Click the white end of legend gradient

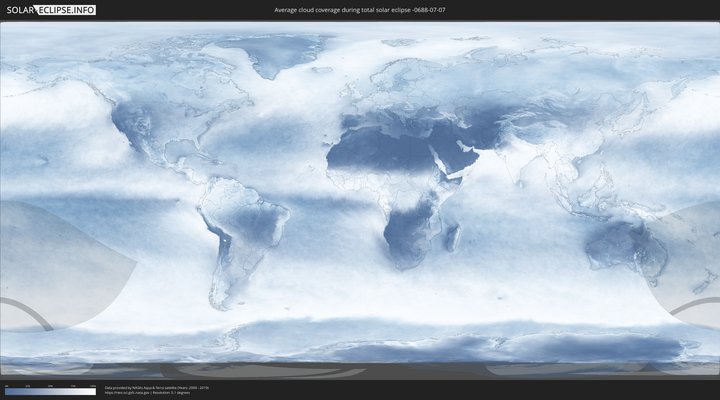pos(92,391)
